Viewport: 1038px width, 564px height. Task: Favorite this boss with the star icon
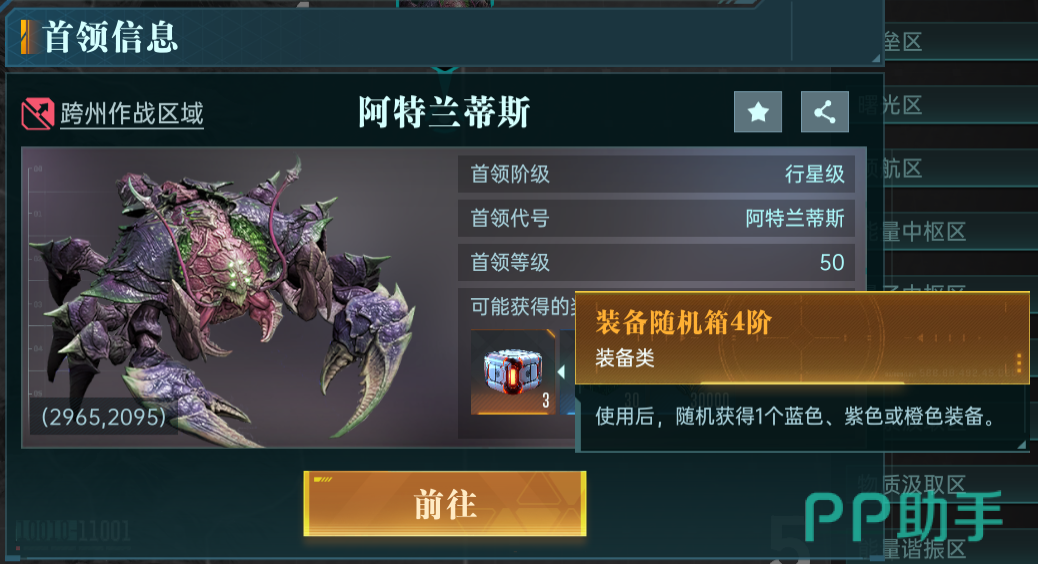[x=758, y=112]
